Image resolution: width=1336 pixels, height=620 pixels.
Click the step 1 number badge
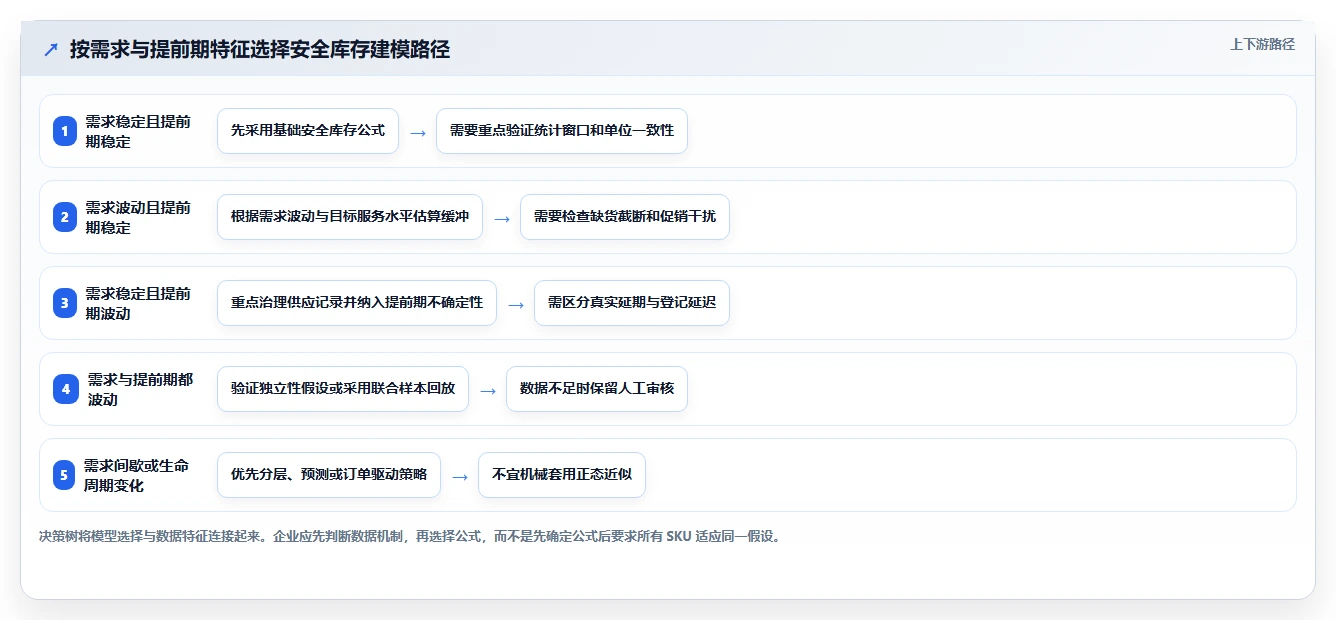click(x=65, y=131)
